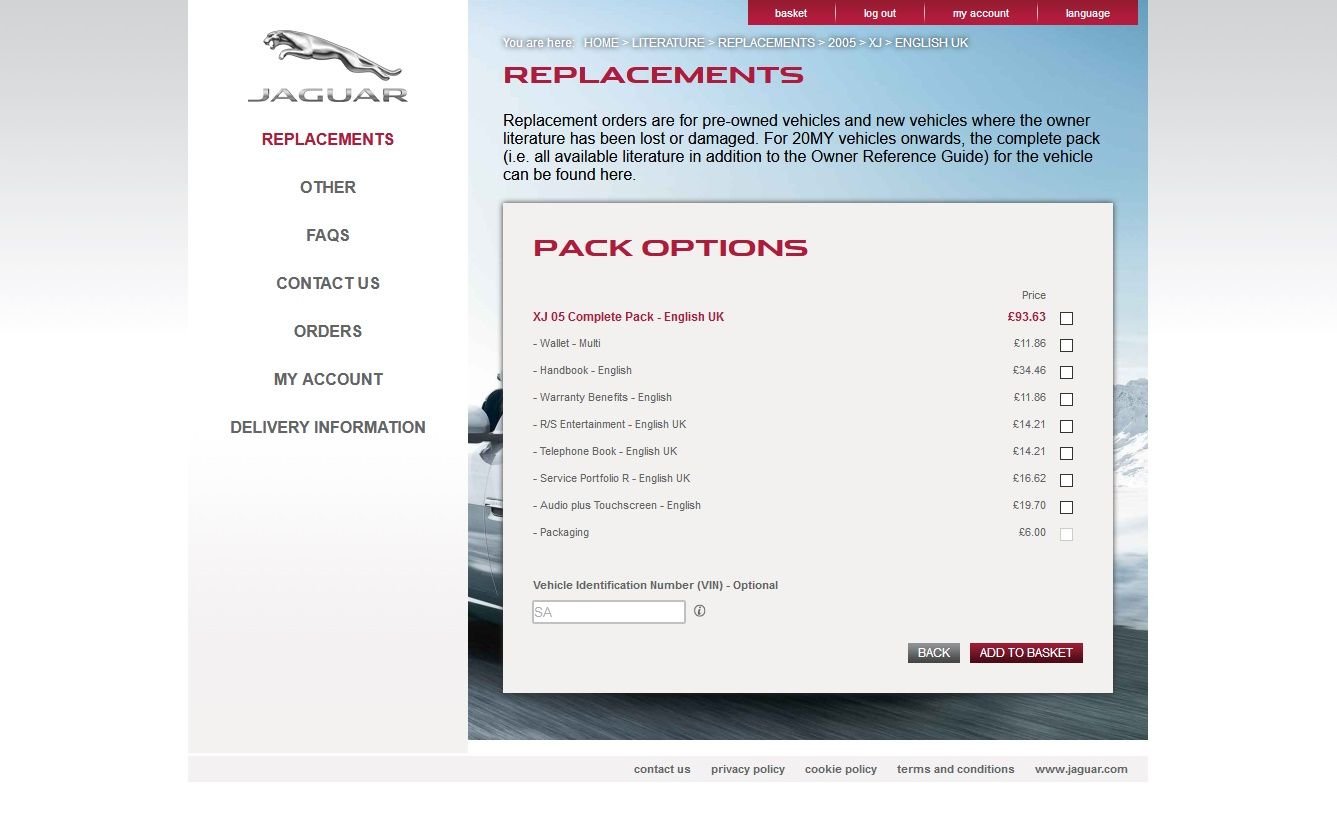This screenshot has height=829, width=1337.
Task: Open my account in top bar
Action: [x=980, y=13]
